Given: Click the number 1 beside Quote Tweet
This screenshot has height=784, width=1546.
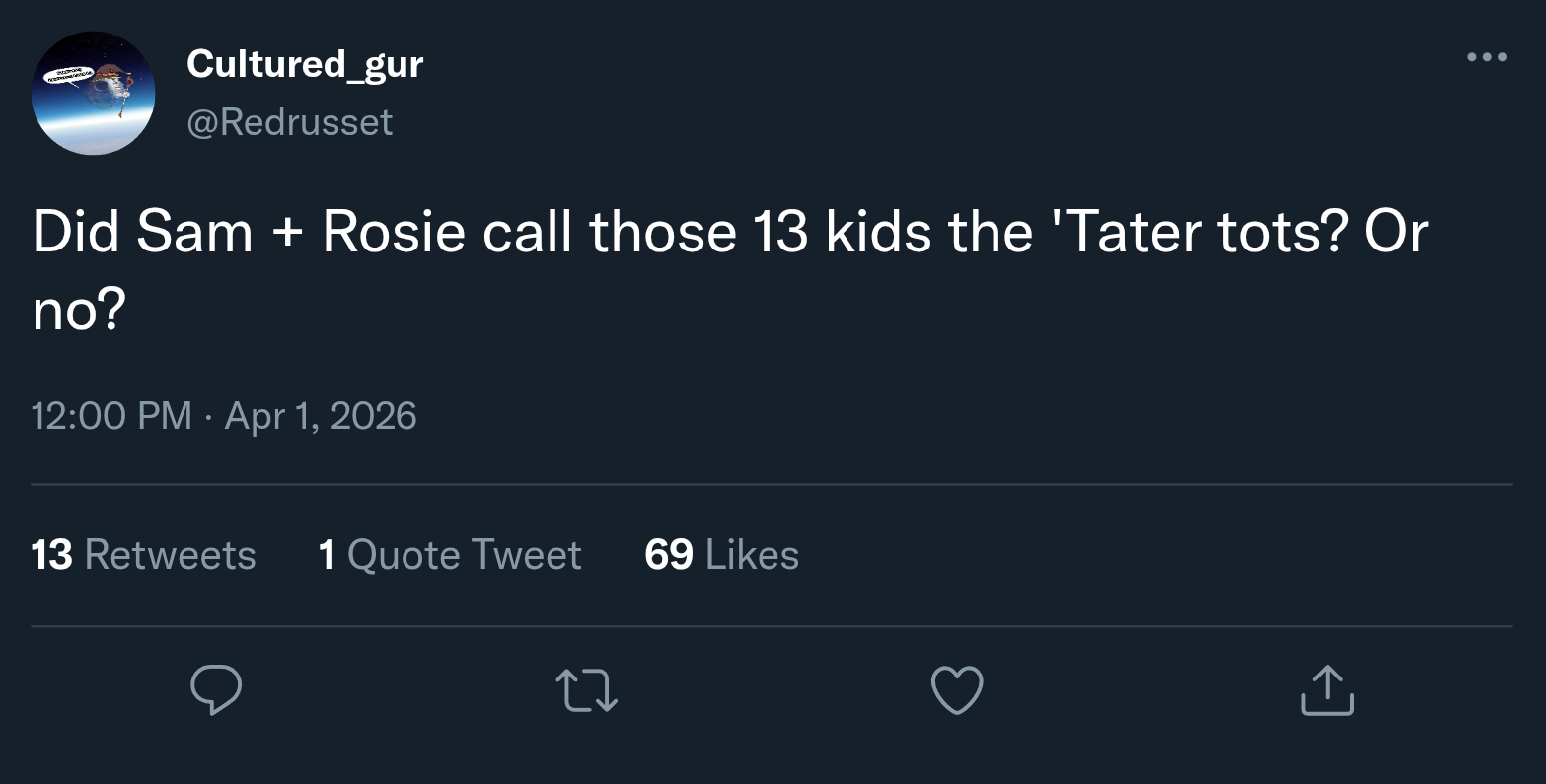Looking at the screenshot, I should pos(328,555).
